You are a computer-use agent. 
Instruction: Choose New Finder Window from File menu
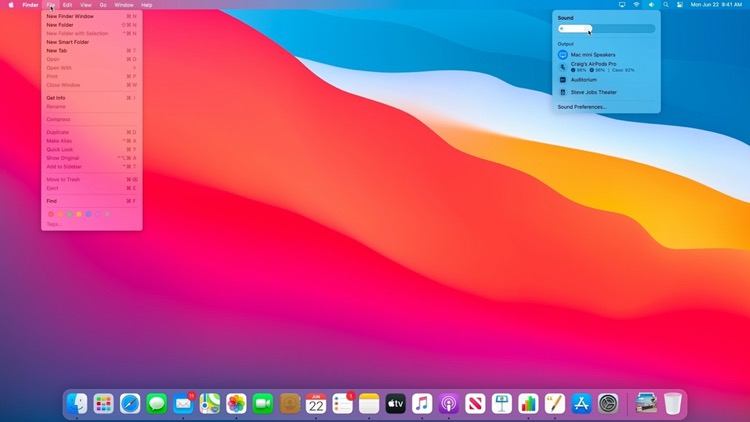tap(70, 16)
